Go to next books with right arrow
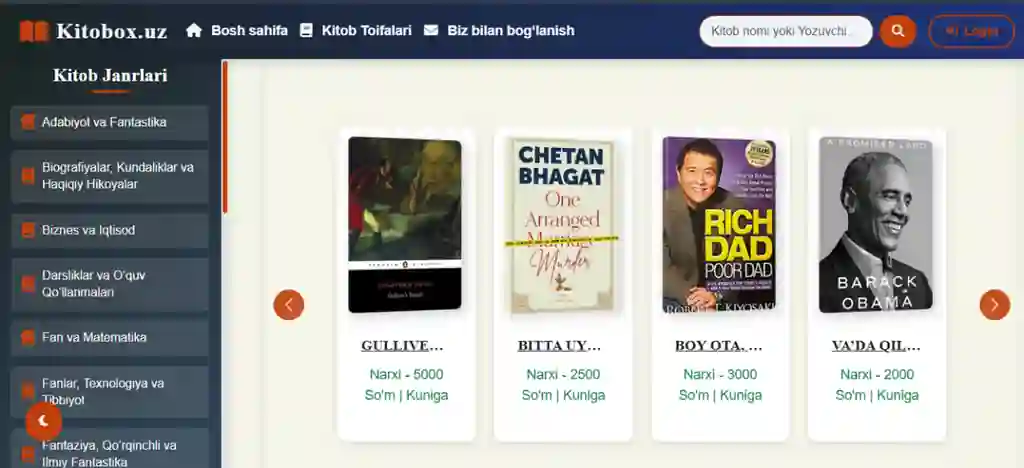Image resolution: width=1024 pixels, height=468 pixels. pos(995,305)
